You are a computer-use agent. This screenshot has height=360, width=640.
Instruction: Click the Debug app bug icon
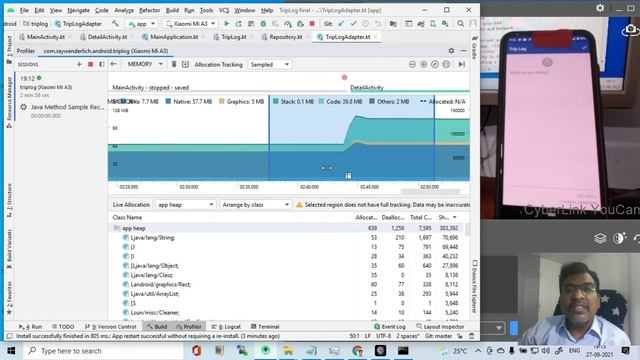[x=263, y=24]
